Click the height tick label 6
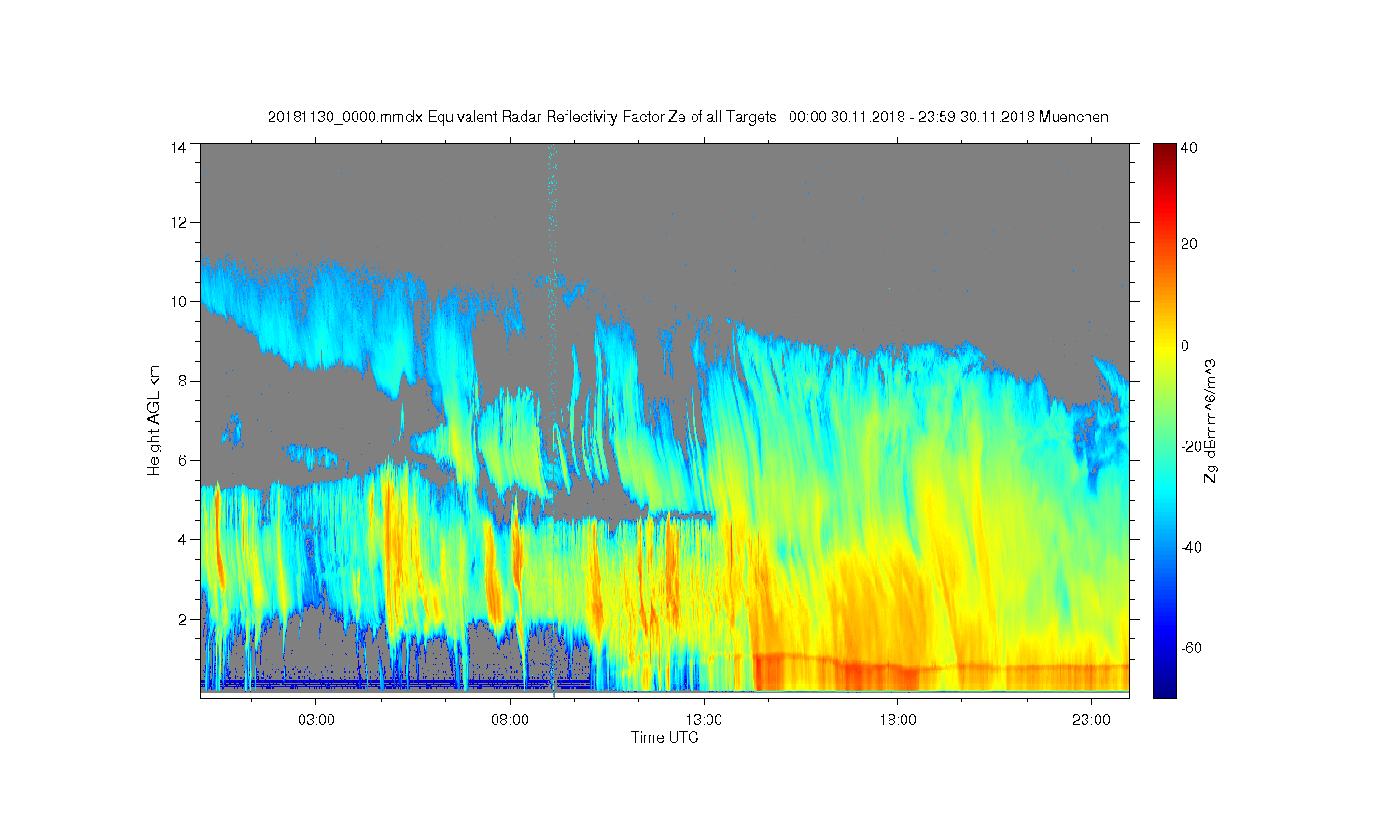Image resolution: width=1400 pixels, height=840 pixels. [x=182, y=460]
